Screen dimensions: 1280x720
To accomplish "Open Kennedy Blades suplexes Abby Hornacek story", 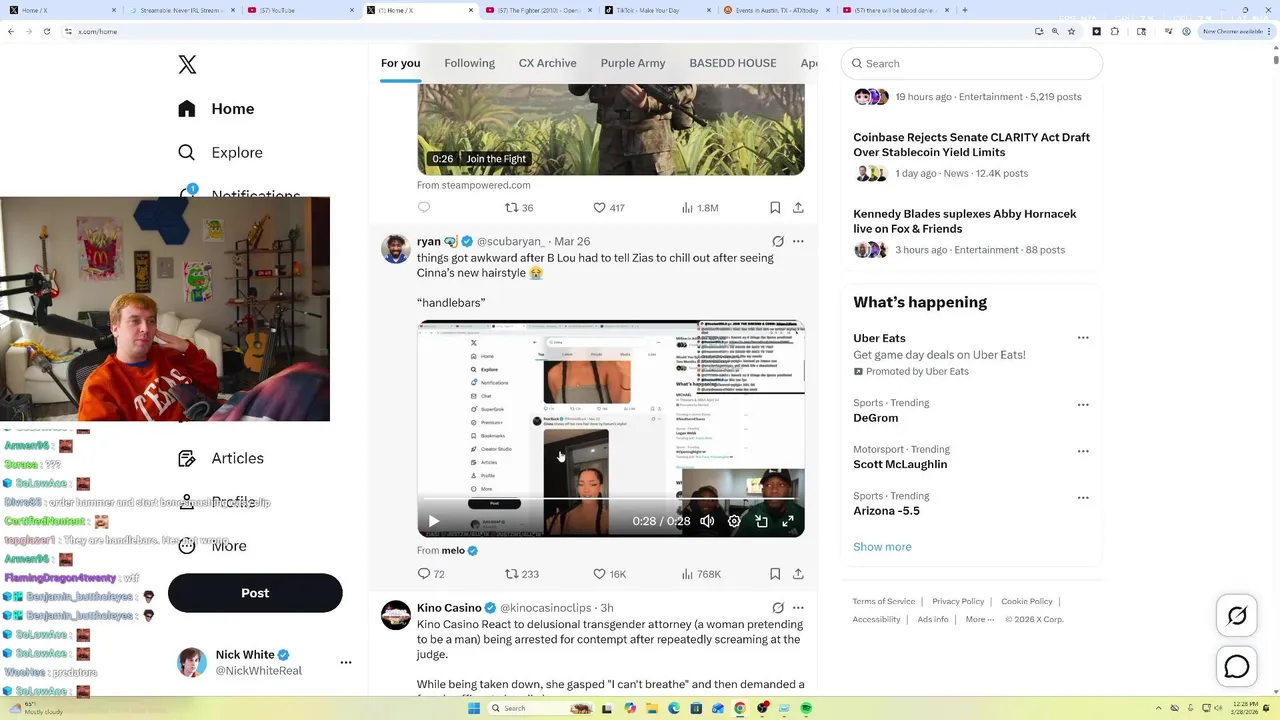I will 965,221.
